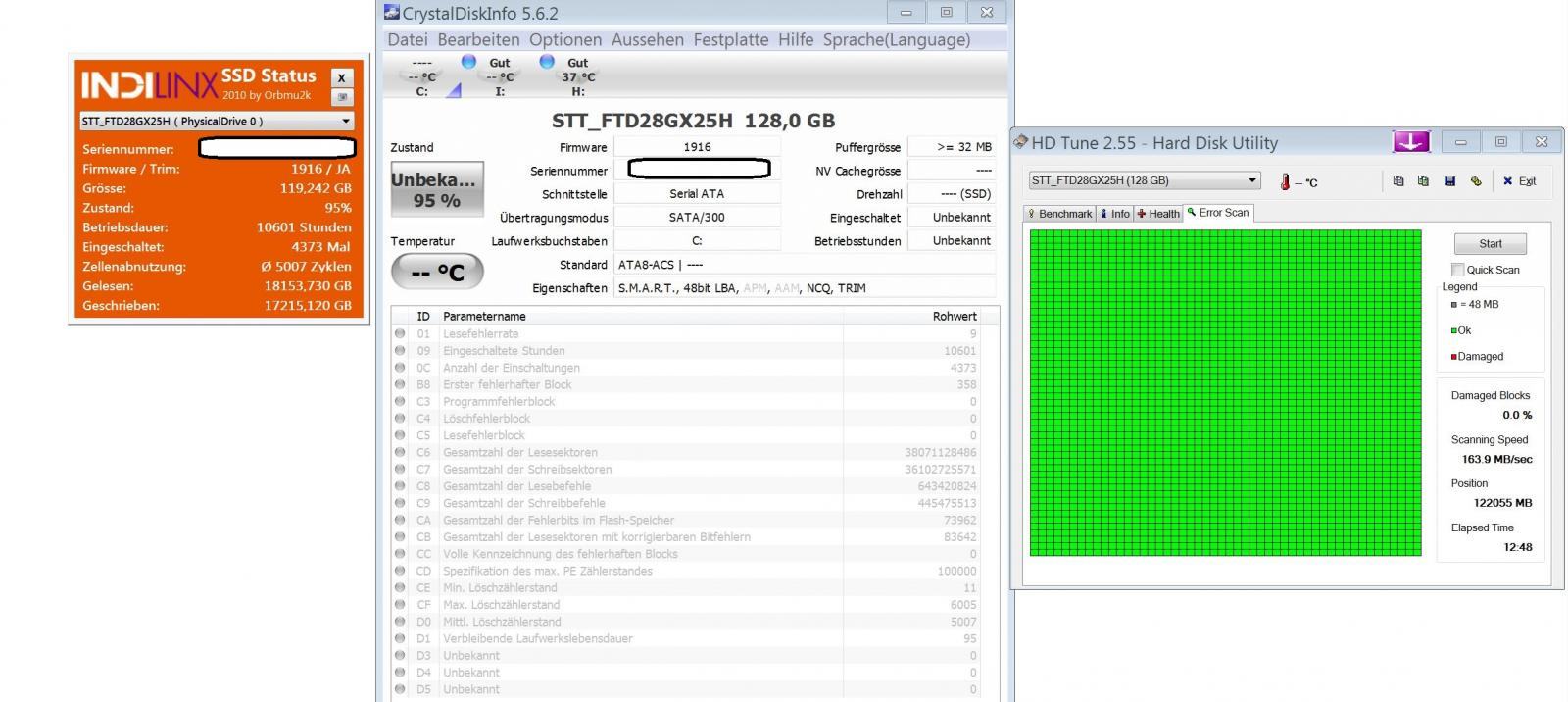Click the drive title STT_FTD28GX25H 128,0 GB
Screen dimensions: 1568x702
[693, 121]
